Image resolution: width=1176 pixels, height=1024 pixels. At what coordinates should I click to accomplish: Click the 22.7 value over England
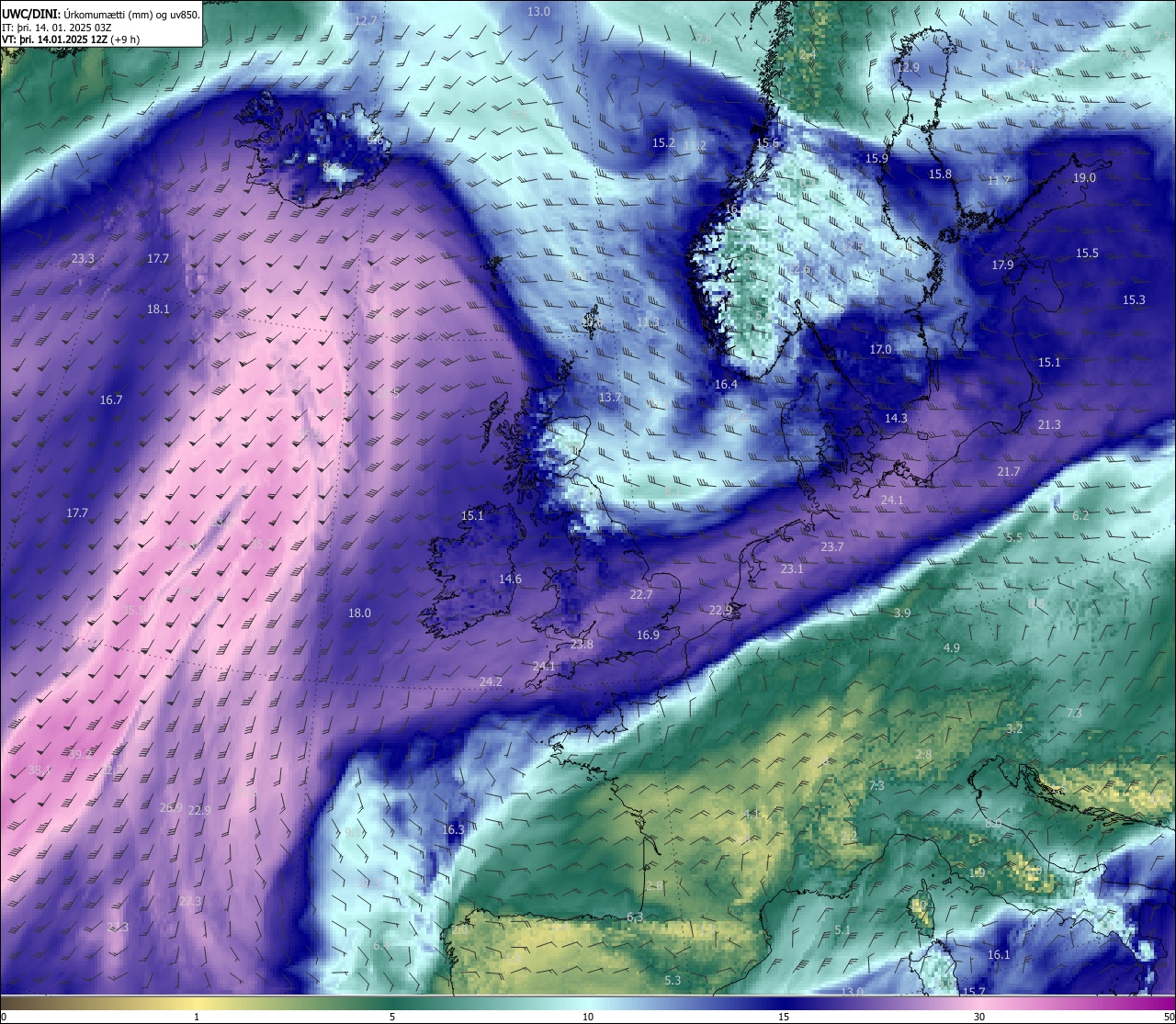pyautogui.click(x=641, y=595)
